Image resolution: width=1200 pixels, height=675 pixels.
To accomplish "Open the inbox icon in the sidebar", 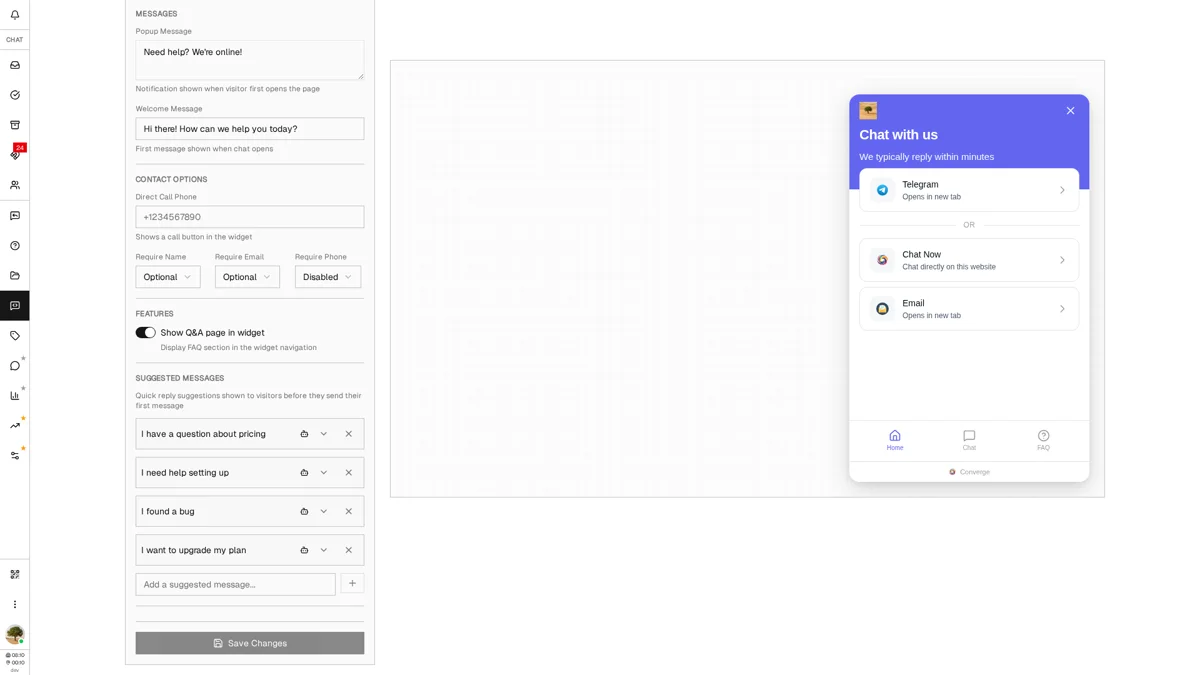I will click(14, 64).
